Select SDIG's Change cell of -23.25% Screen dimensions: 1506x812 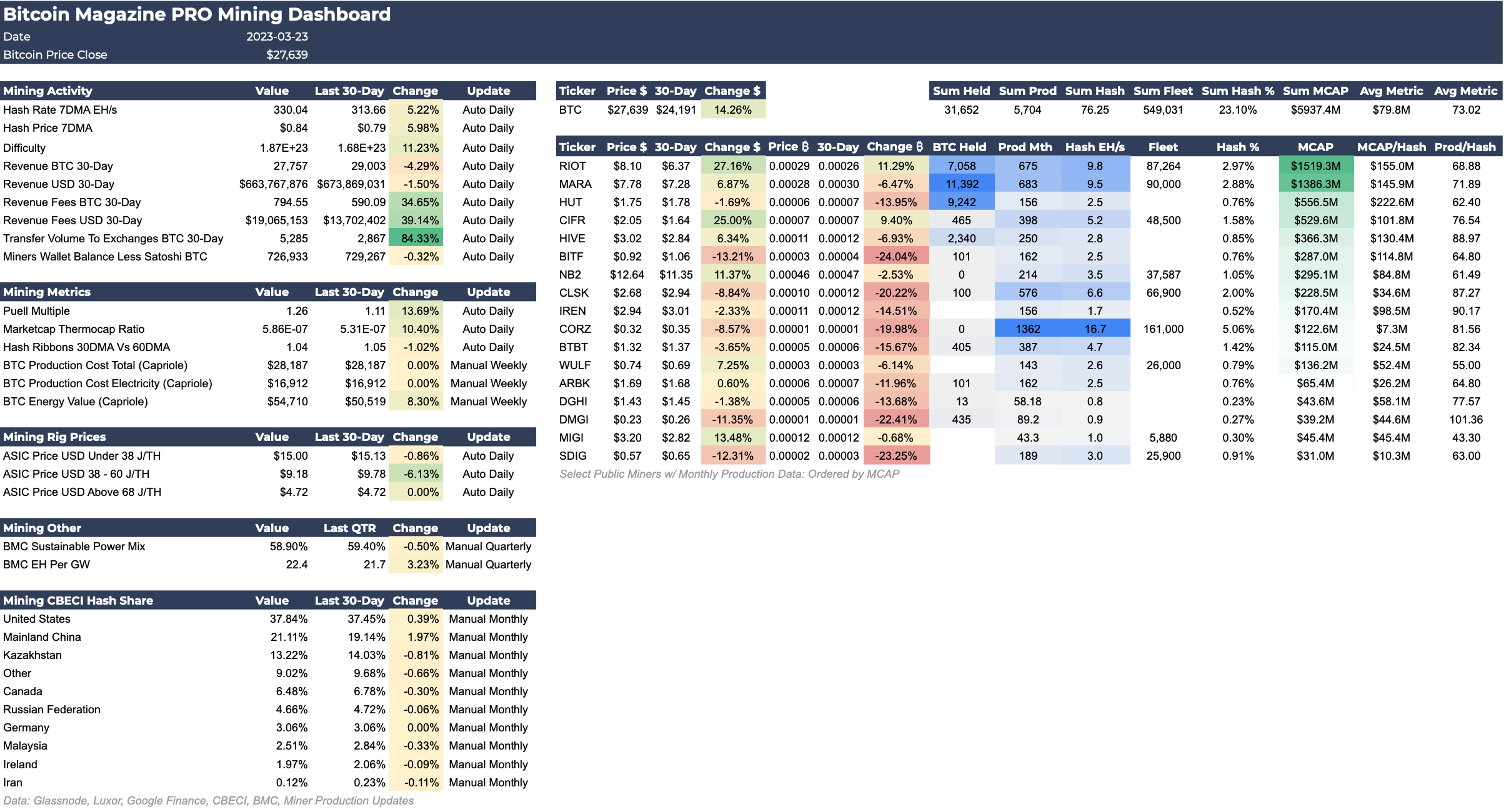click(894, 455)
